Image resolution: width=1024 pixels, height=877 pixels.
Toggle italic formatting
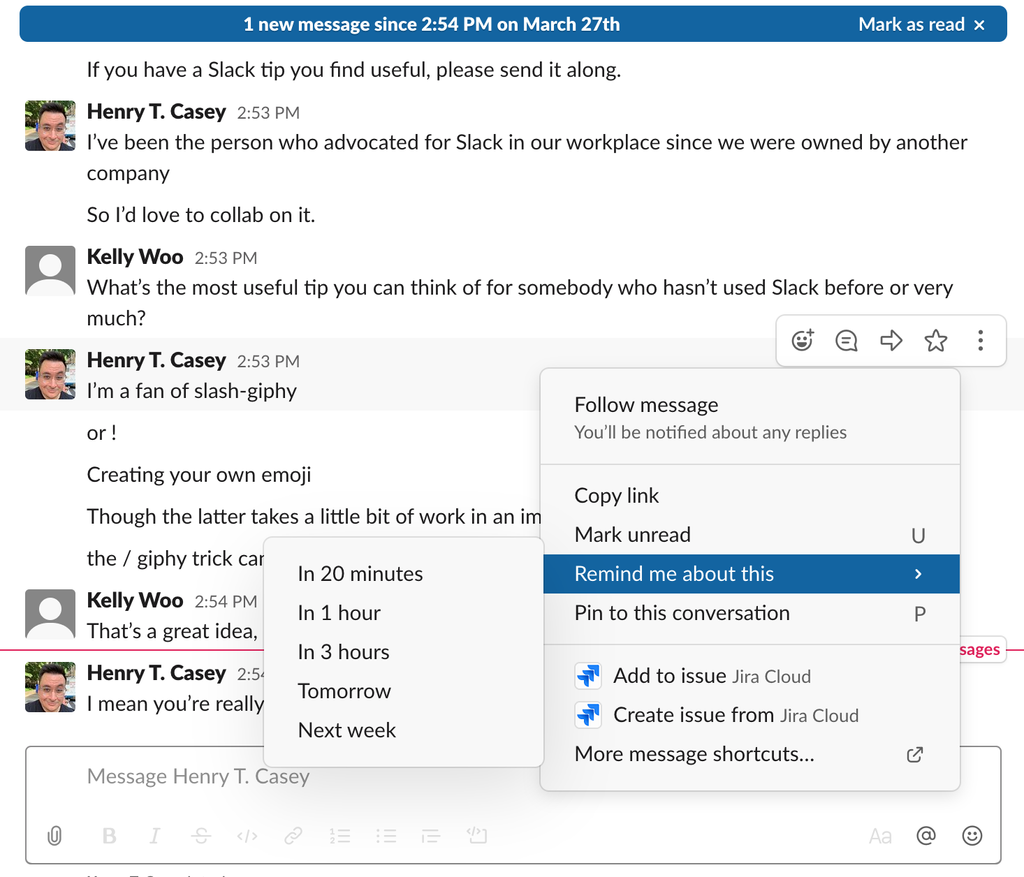pos(155,836)
